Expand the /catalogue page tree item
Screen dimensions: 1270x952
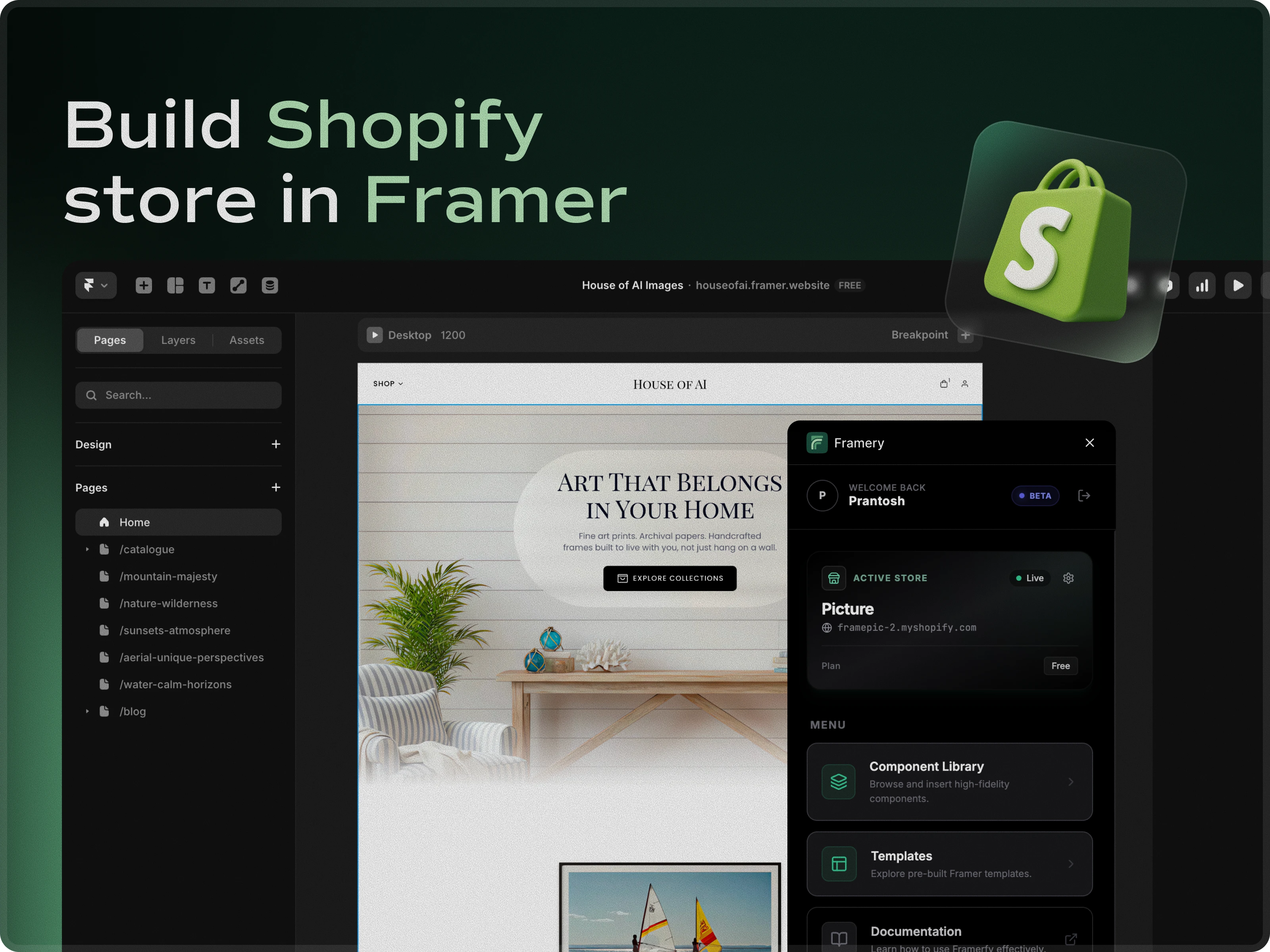(87, 549)
